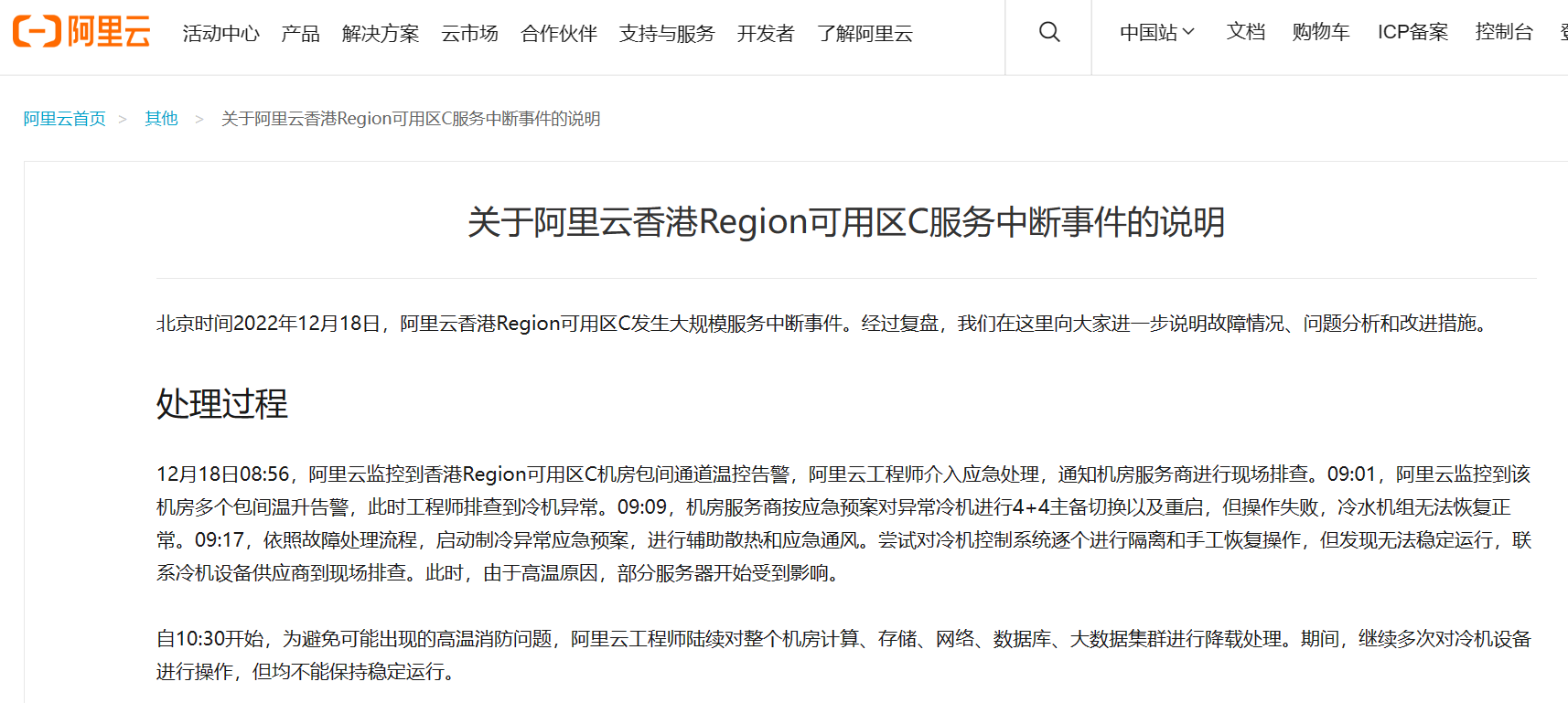Screen dimensions: 1568x703
Task: Click the Alibaba Cloud logo
Action: pos(81,32)
